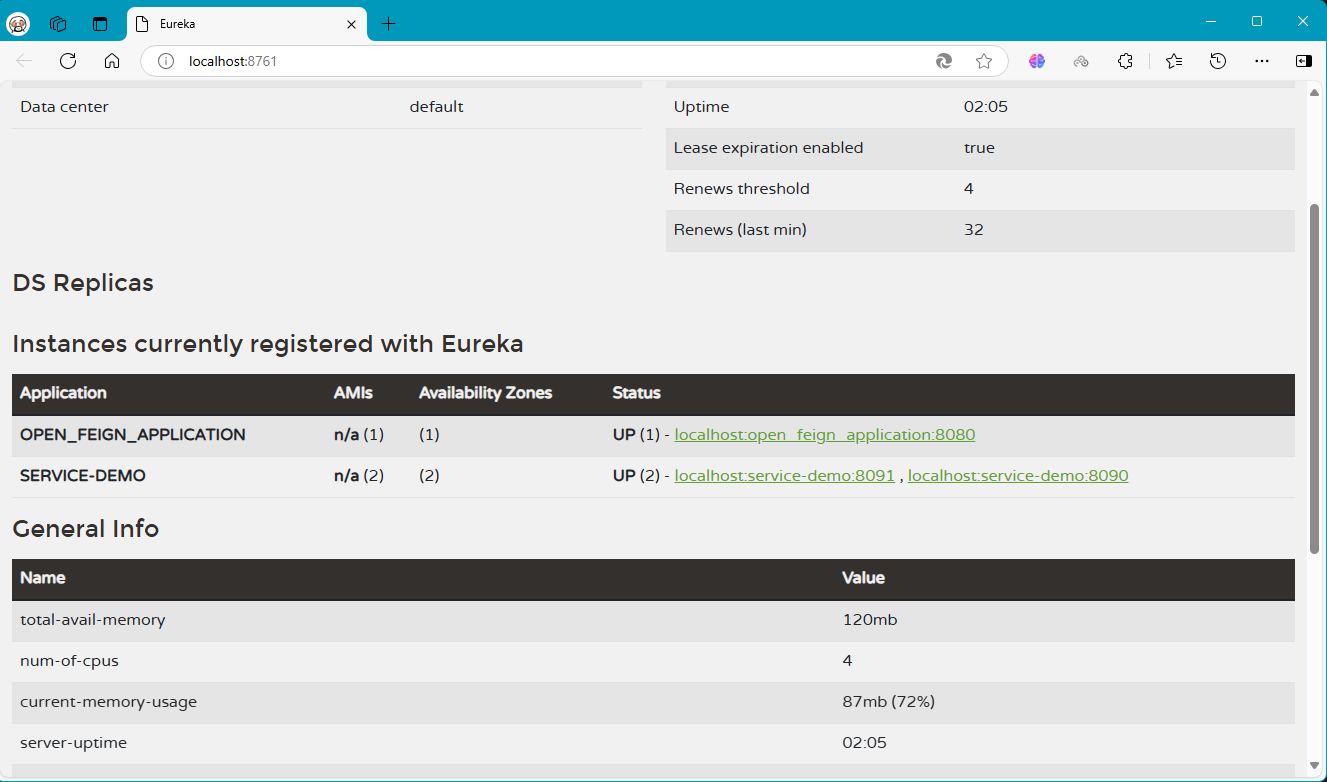Add this page to favorites with star icon
This screenshot has height=782, width=1327.
click(x=984, y=61)
